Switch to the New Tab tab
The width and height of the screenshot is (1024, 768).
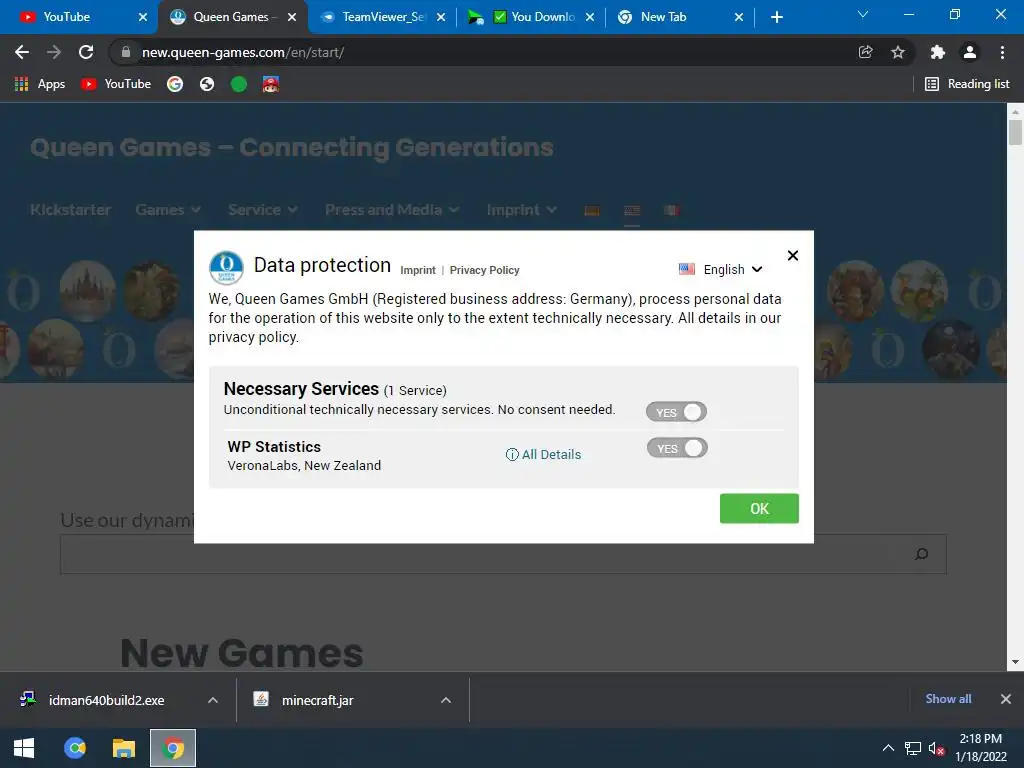pyautogui.click(x=679, y=17)
